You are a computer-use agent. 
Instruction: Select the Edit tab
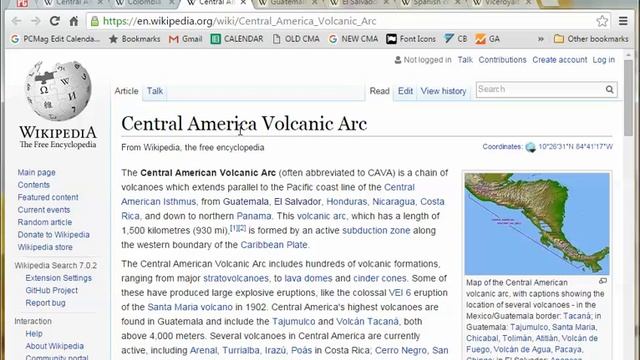pos(405,91)
